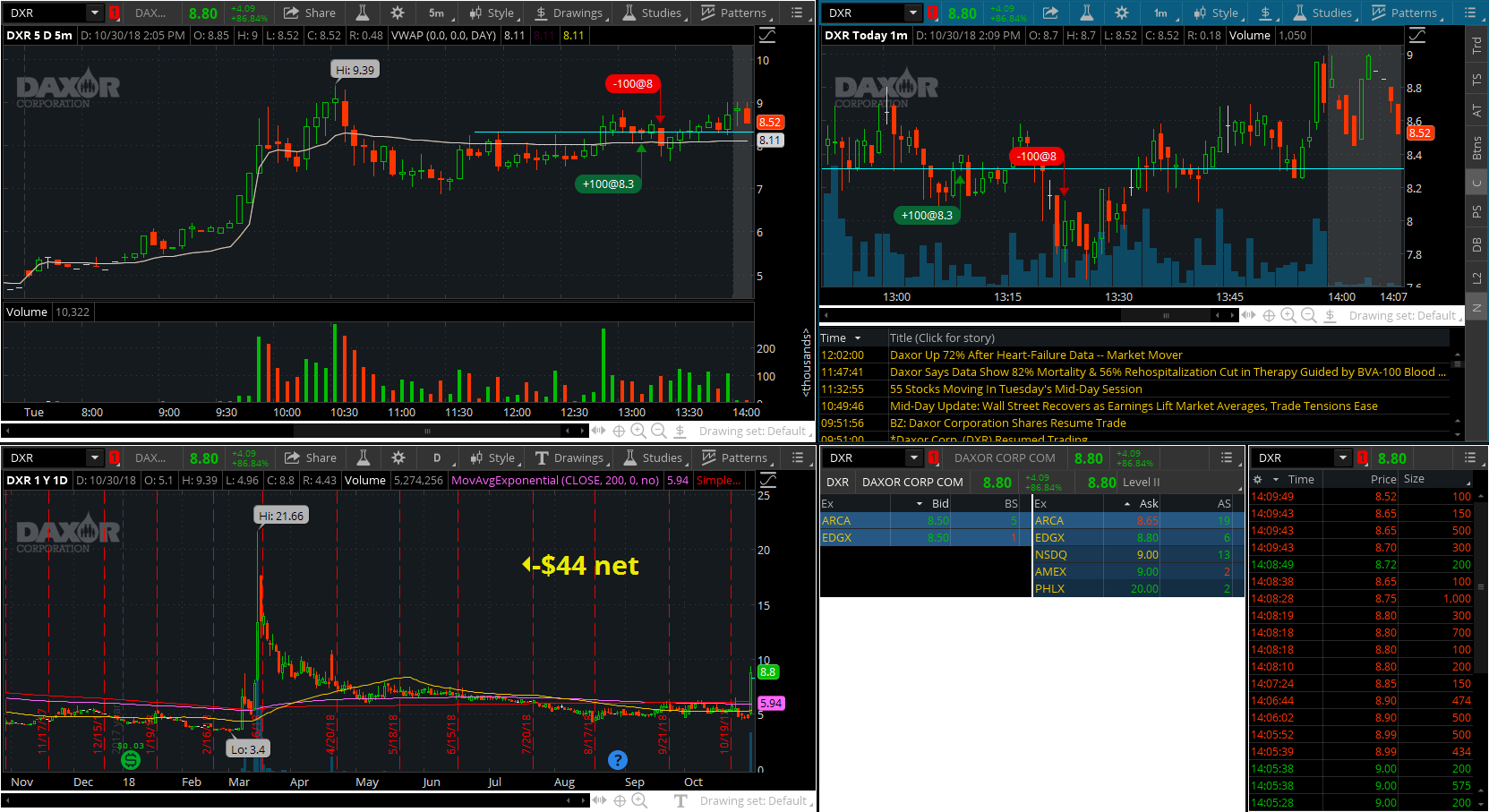
Task: Toggle the TS sidebar tab
Action: 1476,80
